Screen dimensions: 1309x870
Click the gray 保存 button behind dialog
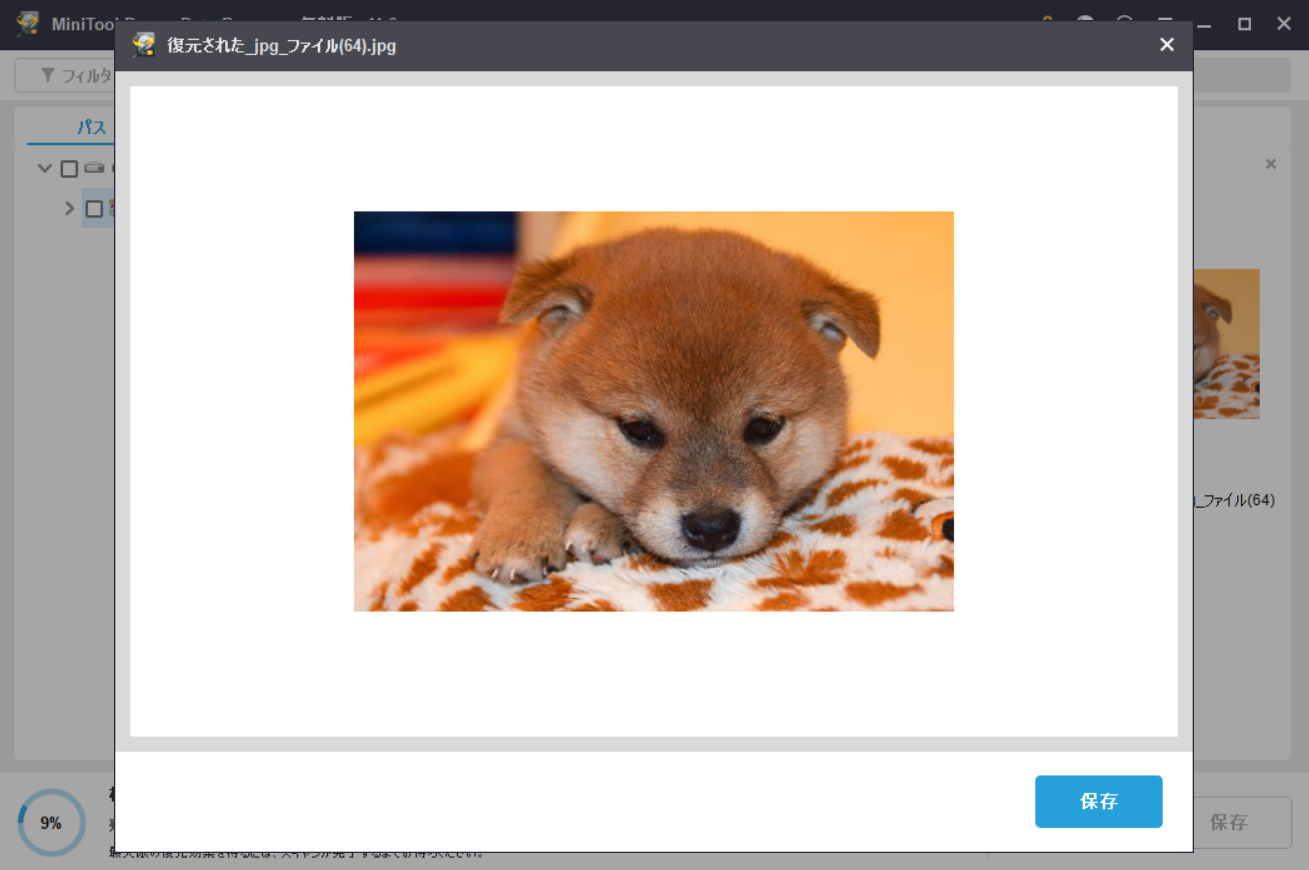1228,822
